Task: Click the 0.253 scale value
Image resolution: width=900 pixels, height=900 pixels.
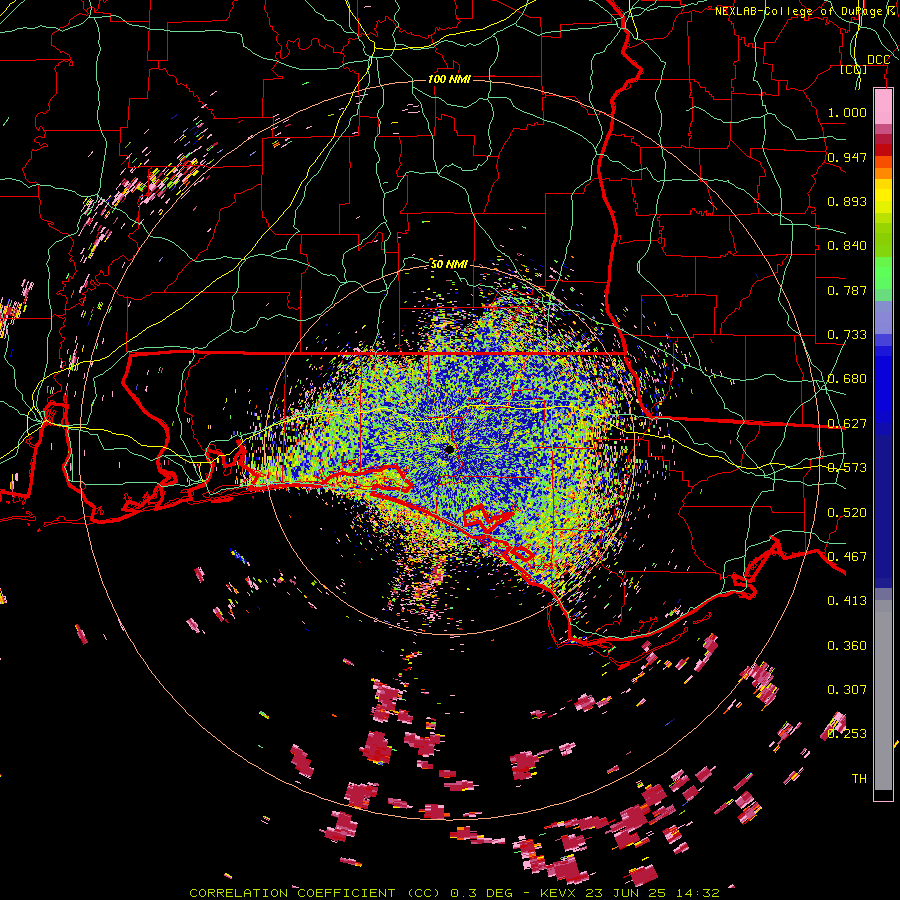Action: tap(847, 734)
